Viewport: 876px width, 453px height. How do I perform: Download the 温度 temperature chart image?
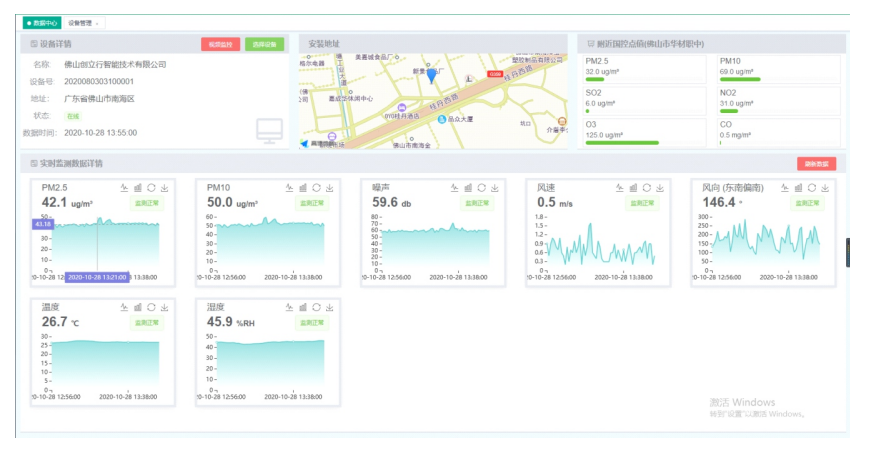164,307
